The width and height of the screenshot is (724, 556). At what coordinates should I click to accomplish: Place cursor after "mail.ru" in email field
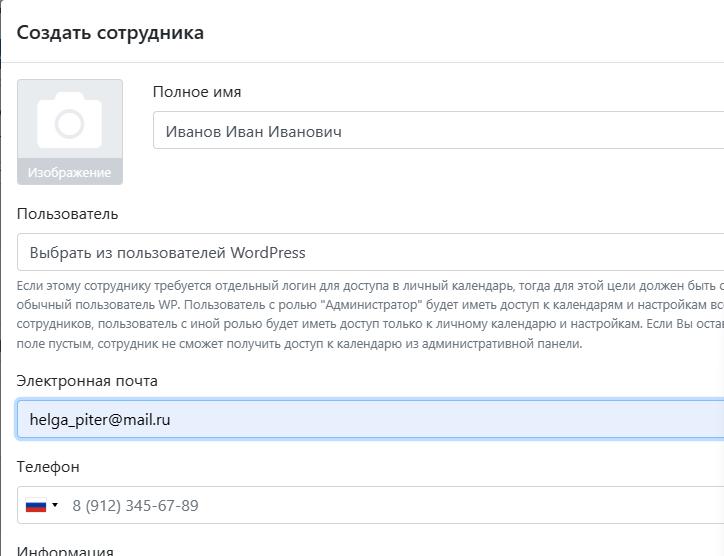173,420
